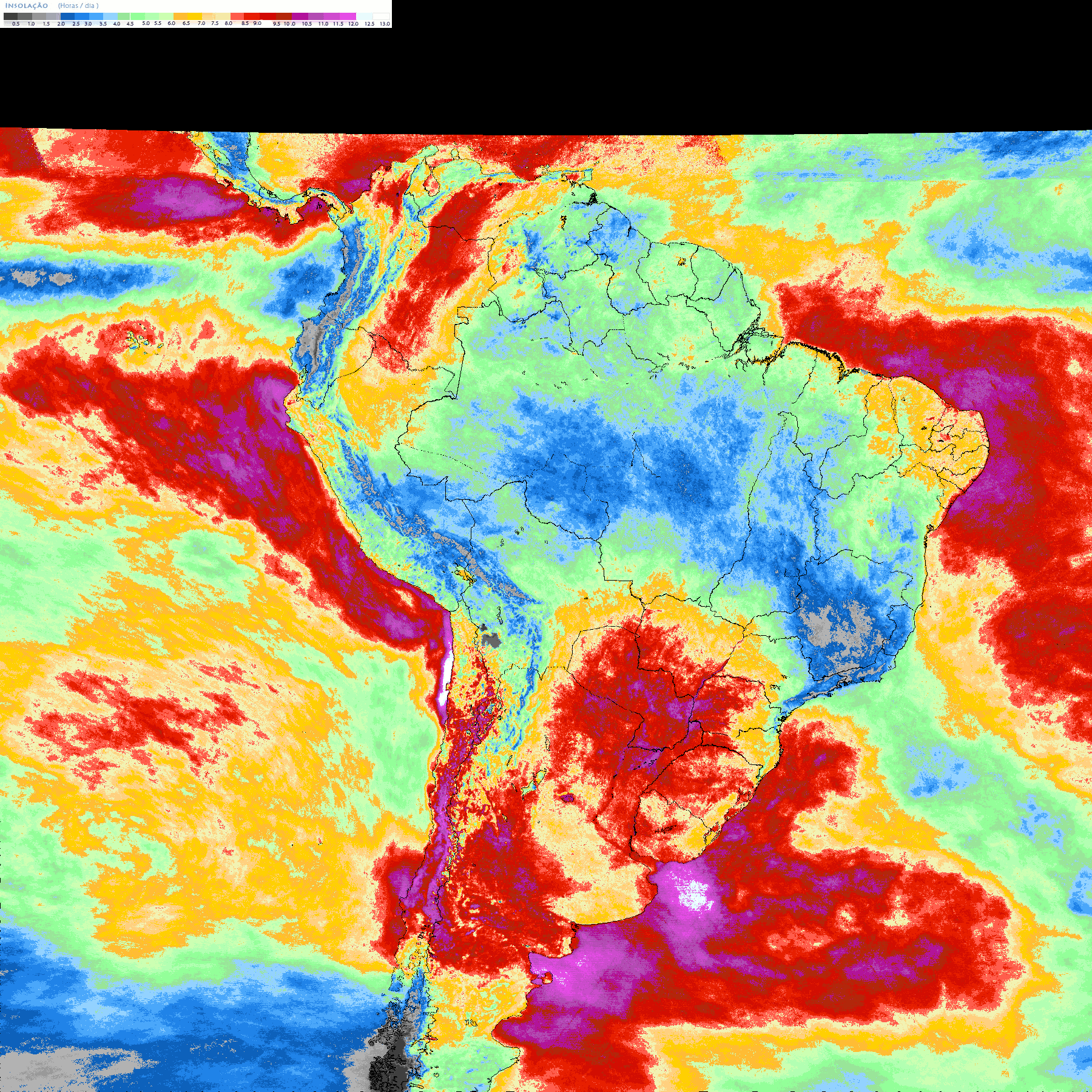Click the 9.5 legend value
1092x1092 pixels.
[277, 24]
